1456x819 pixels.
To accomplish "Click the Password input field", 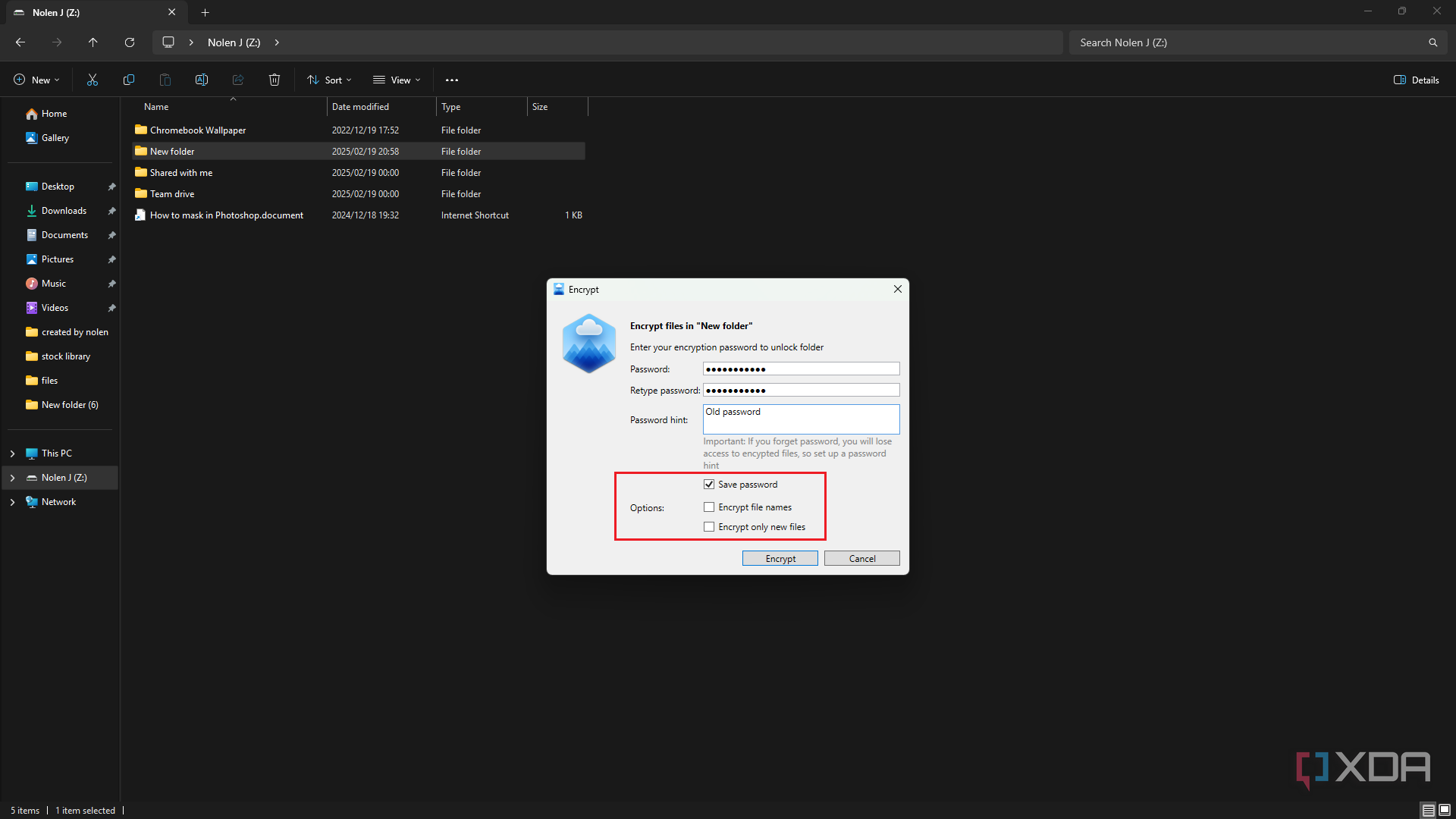I will (801, 369).
